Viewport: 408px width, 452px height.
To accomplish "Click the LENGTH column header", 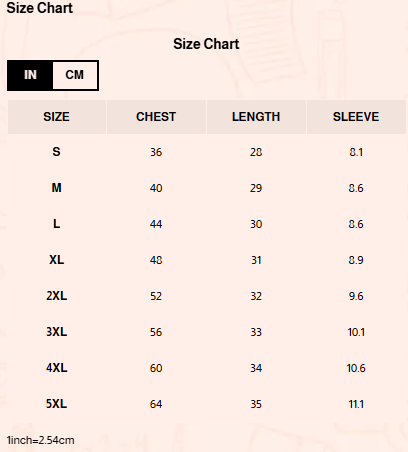I will pyautogui.click(x=256, y=117).
